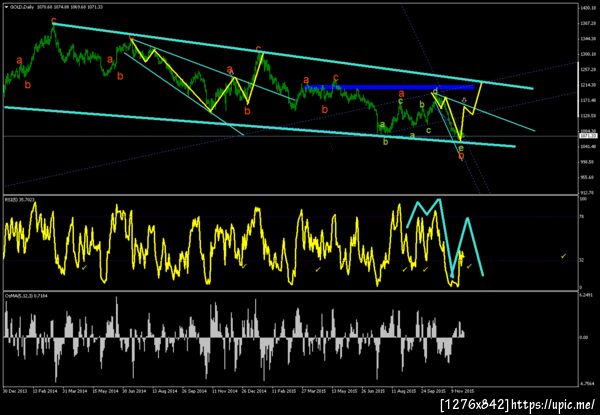Select the RSI indicator label
The image size is (600, 415).
(18, 199)
